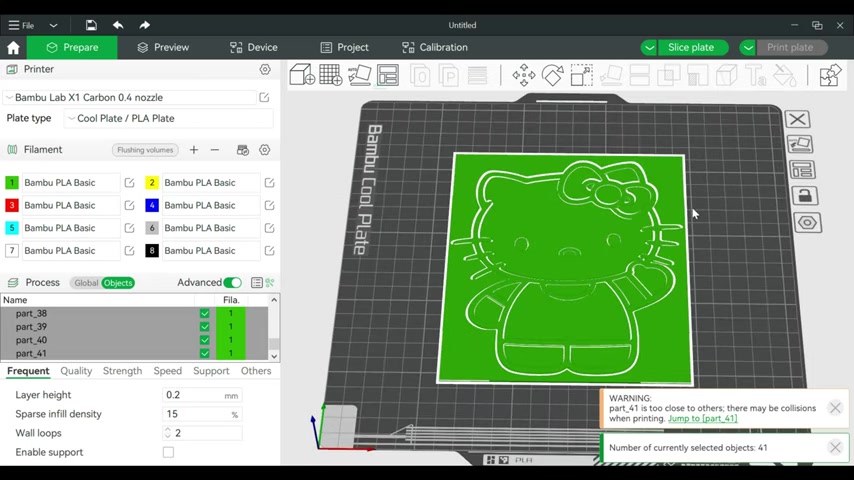Click filament 3 red color swatch
The width and height of the screenshot is (854, 480).
(11, 205)
